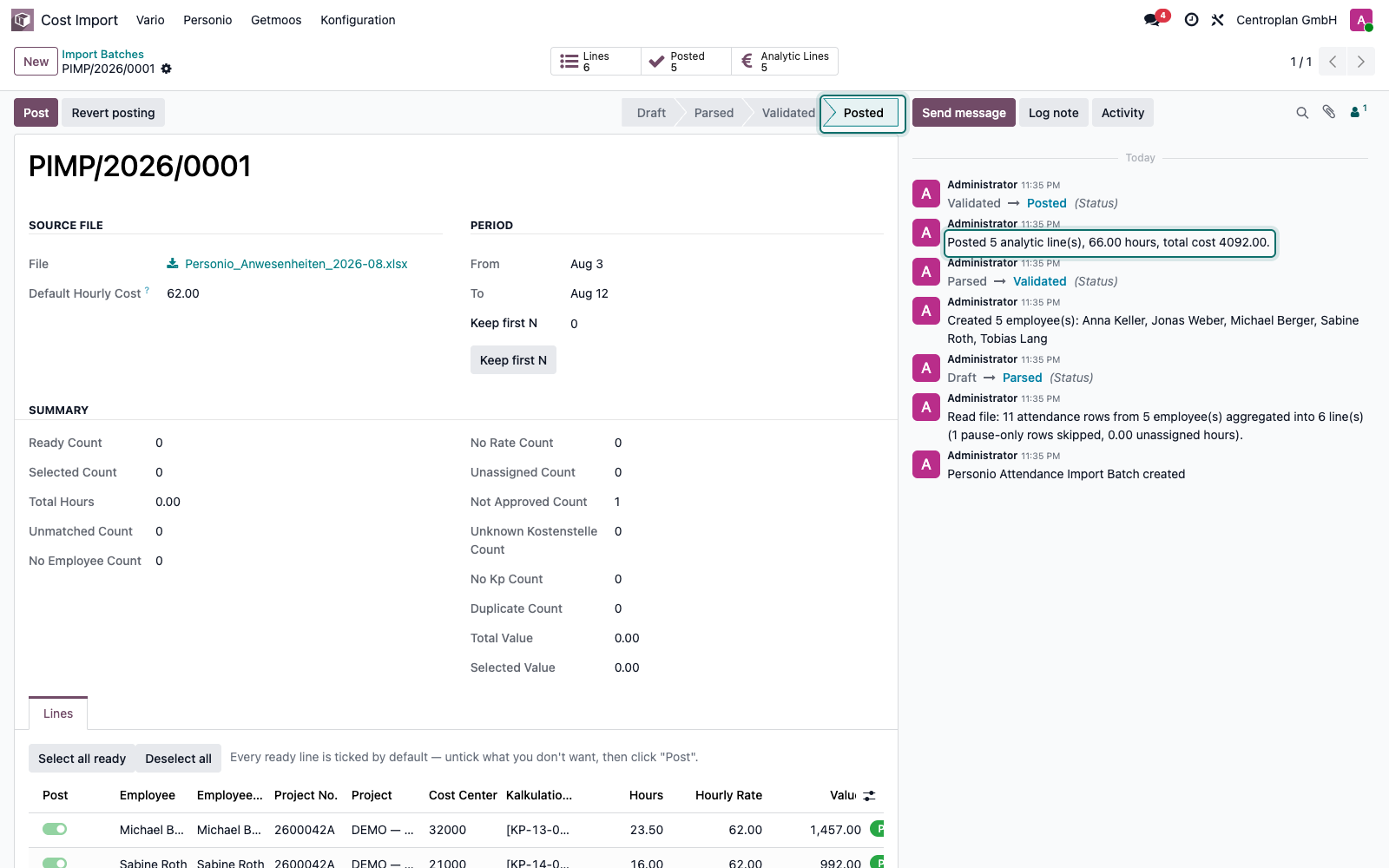This screenshot has height=868, width=1389.
Task: Show followers via the person icon
Action: pyautogui.click(x=1359, y=111)
